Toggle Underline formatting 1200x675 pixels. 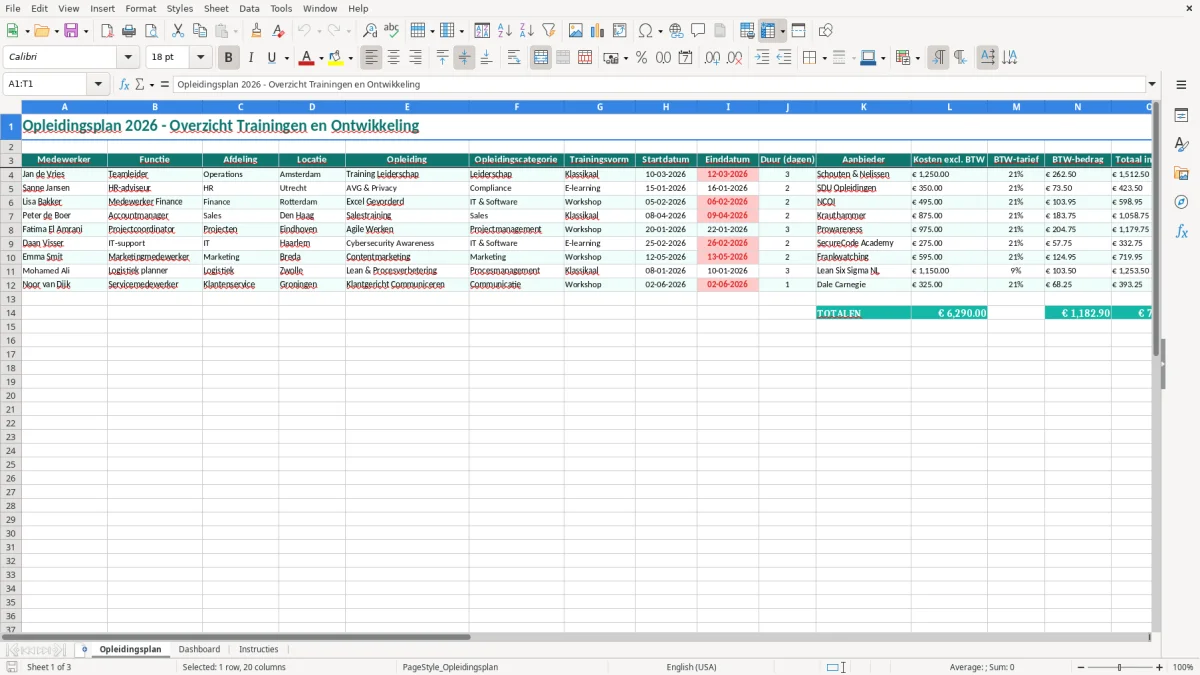tap(271, 58)
